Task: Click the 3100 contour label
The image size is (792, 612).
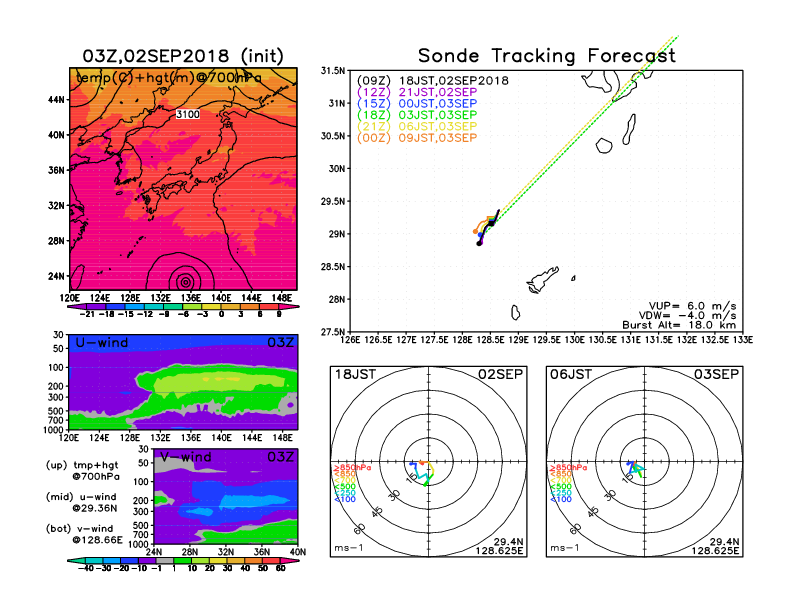Action: (187, 115)
